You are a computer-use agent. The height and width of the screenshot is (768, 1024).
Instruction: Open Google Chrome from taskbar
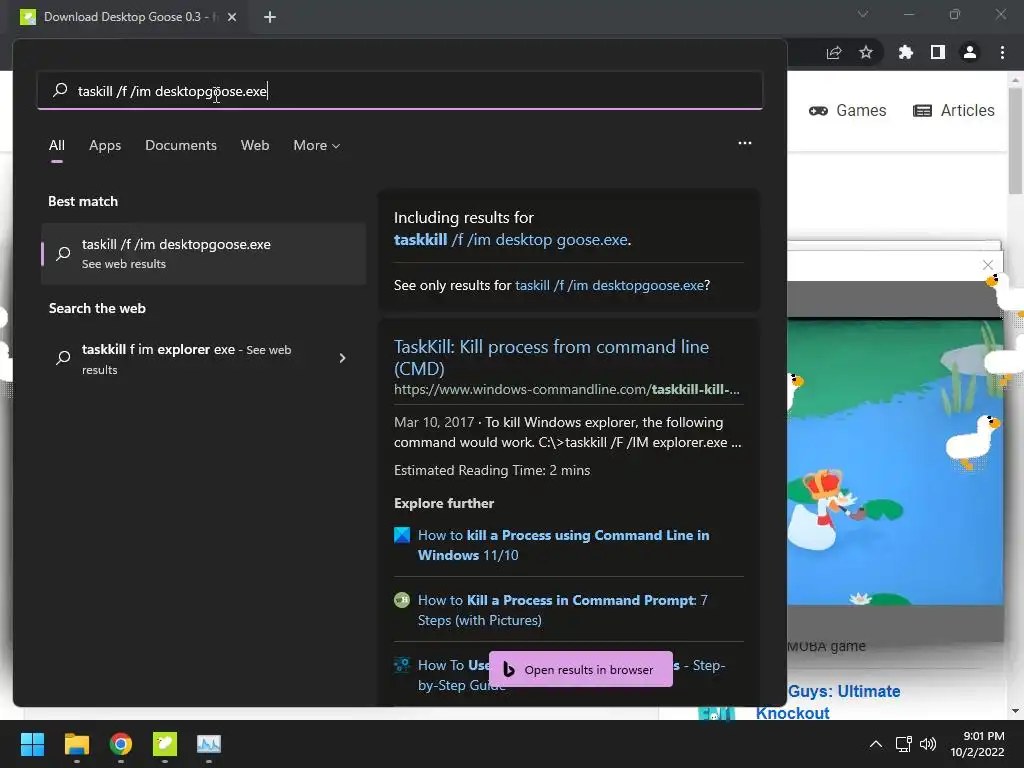121,744
